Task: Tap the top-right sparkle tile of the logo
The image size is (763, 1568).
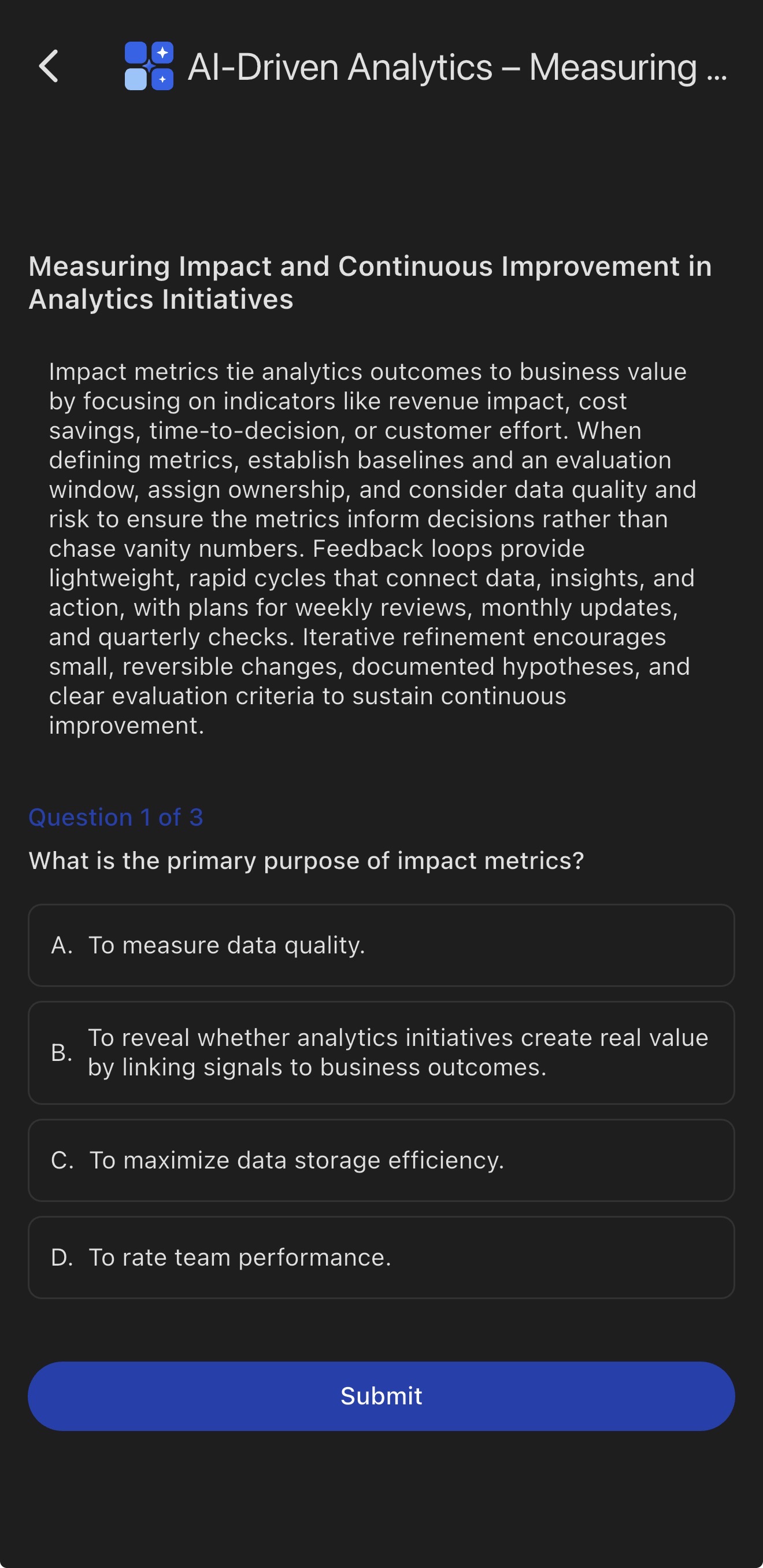Action: tap(162, 53)
